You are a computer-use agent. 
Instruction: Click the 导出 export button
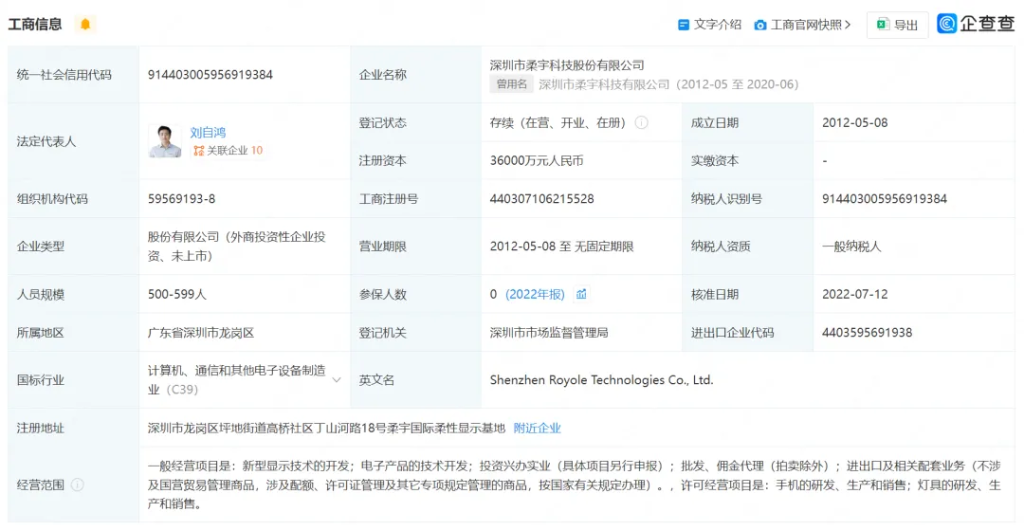897,25
